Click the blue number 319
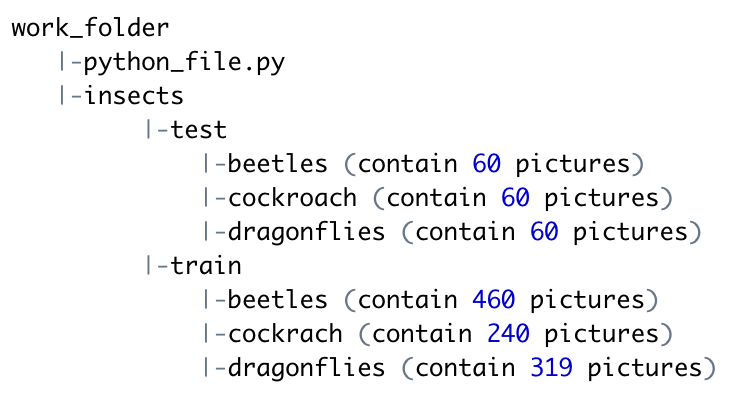Image resolution: width=734 pixels, height=410 pixels. click(551, 368)
